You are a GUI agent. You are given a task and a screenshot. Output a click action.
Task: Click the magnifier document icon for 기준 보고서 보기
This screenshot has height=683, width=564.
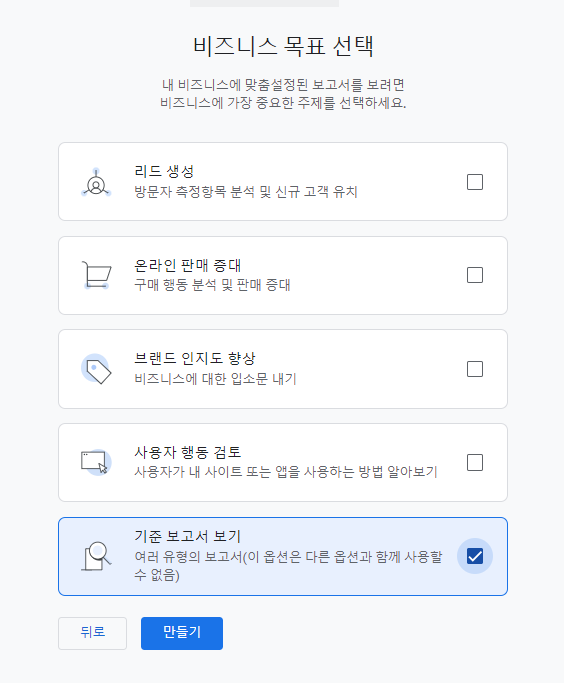[96, 556]
